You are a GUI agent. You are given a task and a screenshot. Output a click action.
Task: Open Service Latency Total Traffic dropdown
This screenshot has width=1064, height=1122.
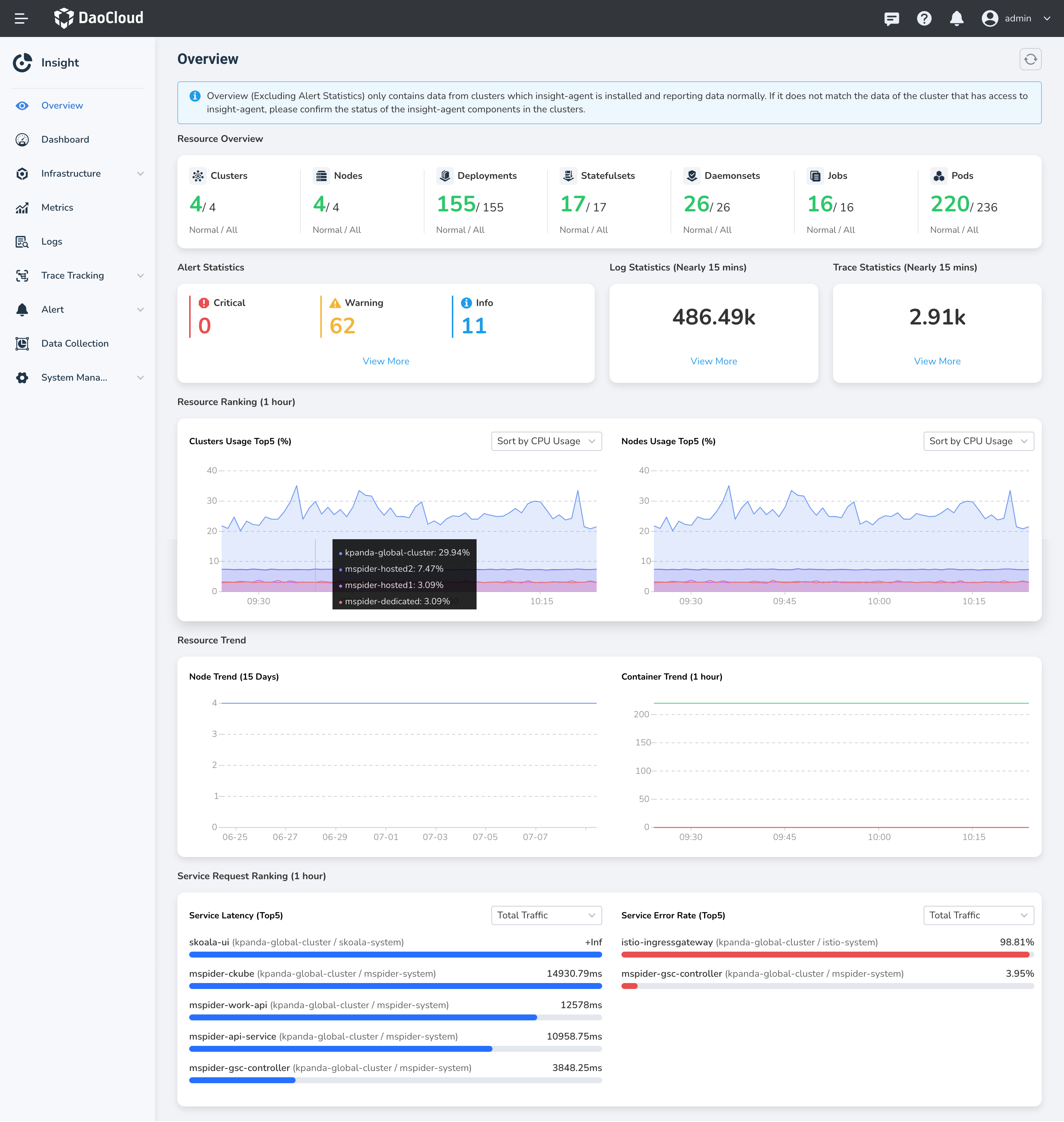pos(546,915)
